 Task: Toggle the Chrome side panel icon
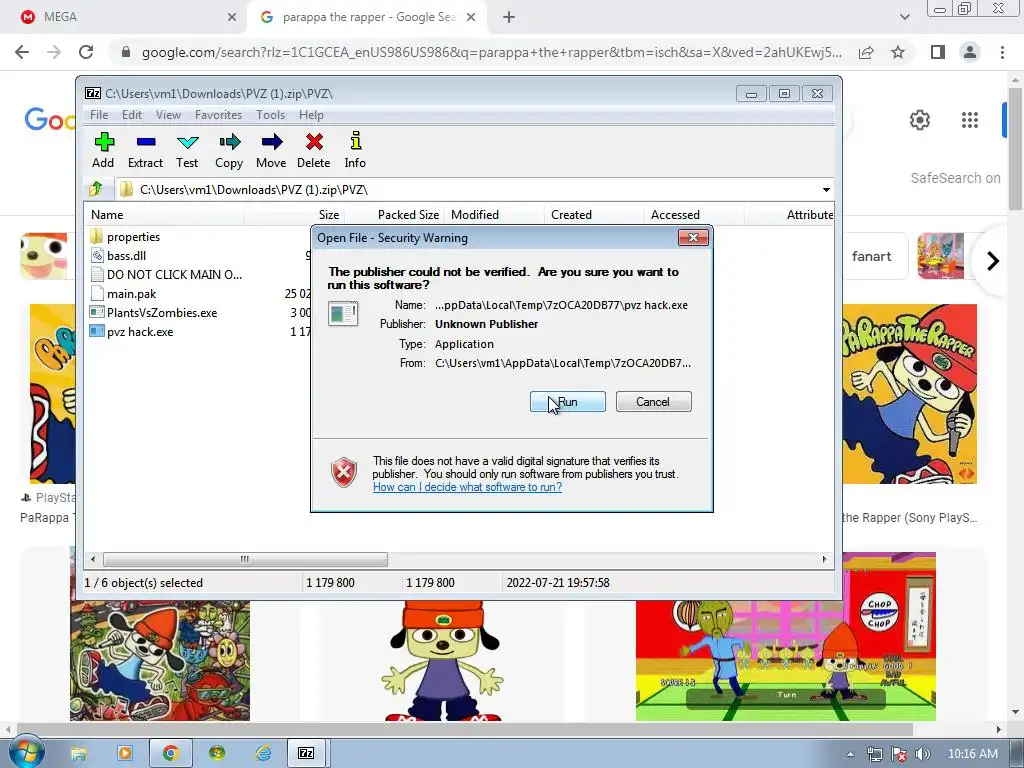pyautogui.click(x=938, y=52)
